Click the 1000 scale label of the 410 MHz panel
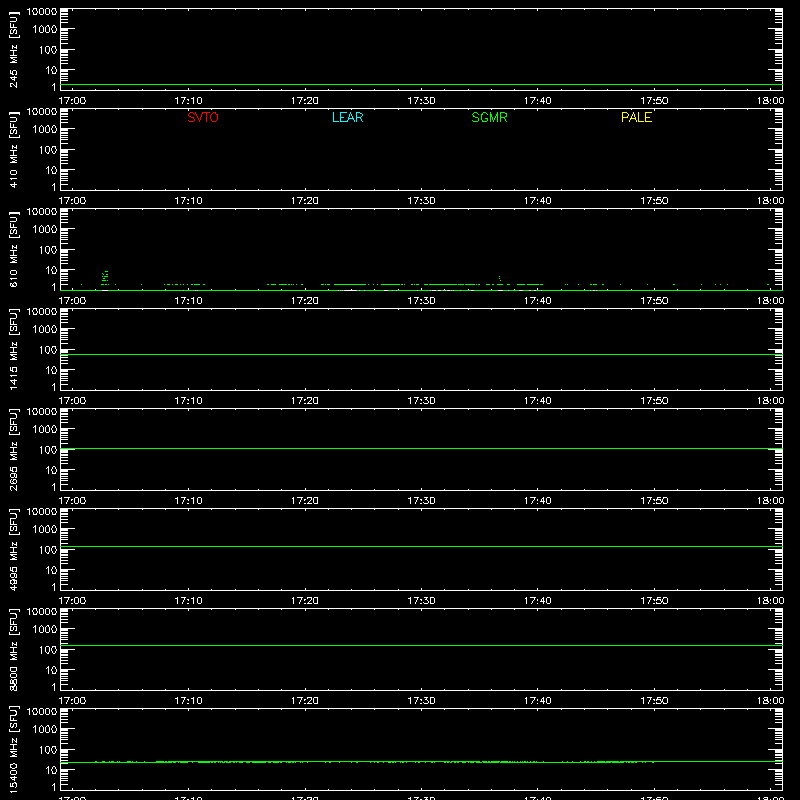The height and width of the screenshot is (800, 800). click(45, 129)
